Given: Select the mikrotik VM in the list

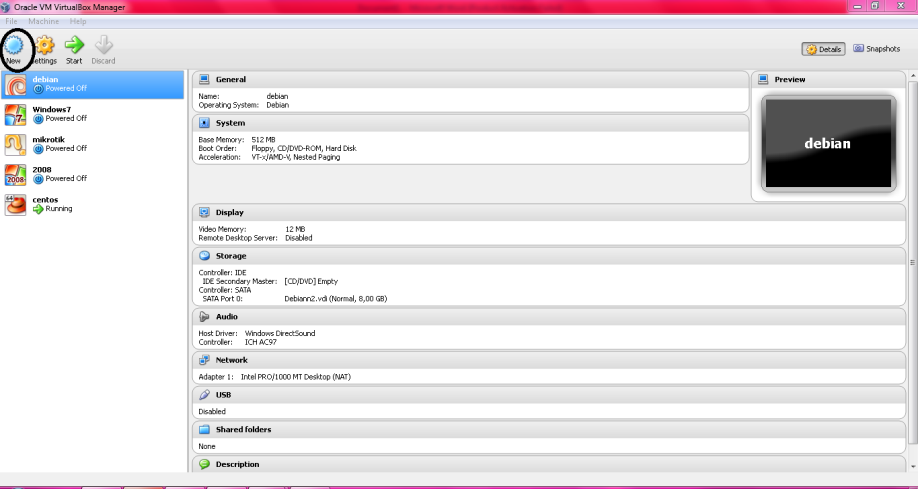Looking at the screenshot, I should coord(93,145).
